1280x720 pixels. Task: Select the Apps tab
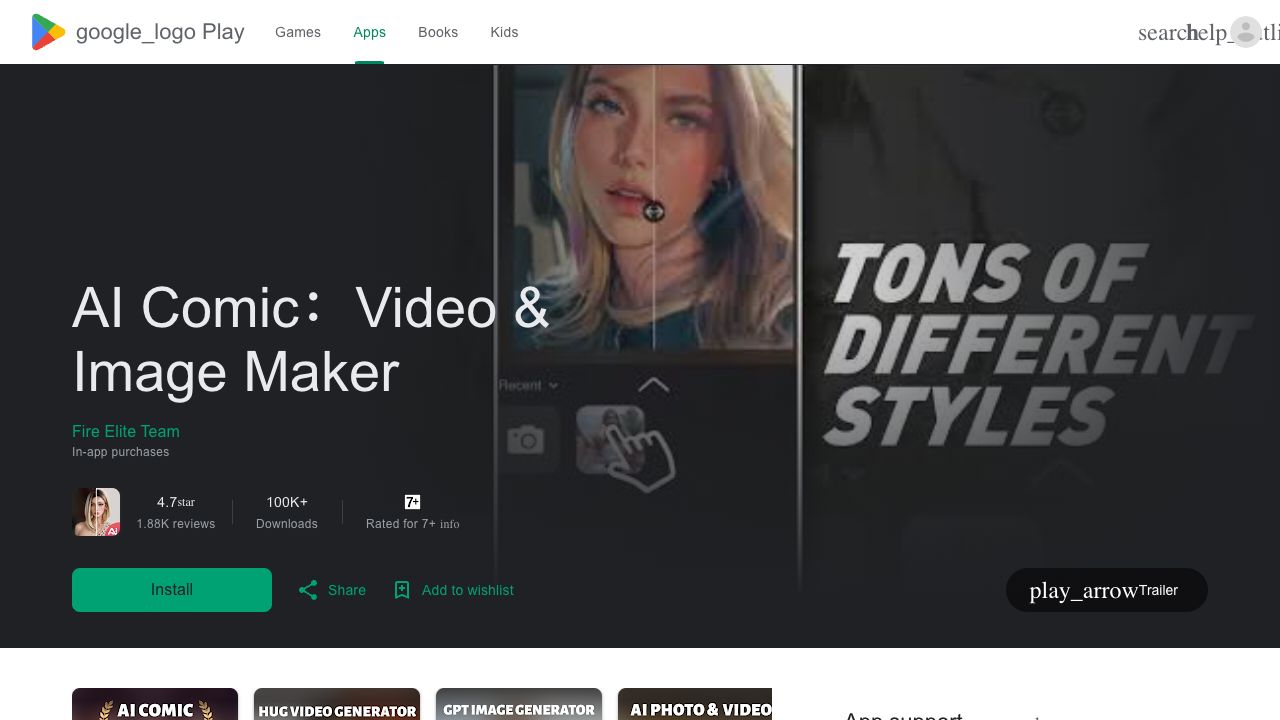369,32
